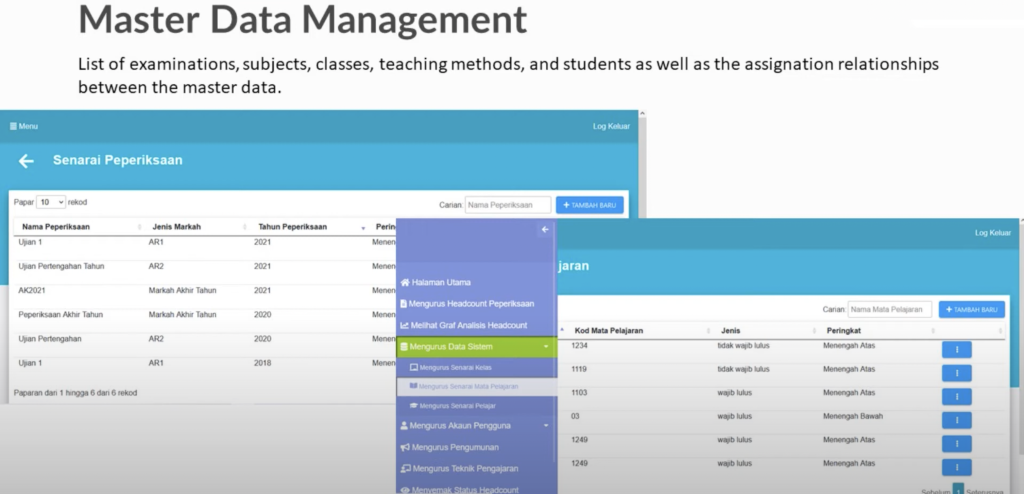Click Log Keluar on the right window
1024x494 pixels.
(x=992, y=233)
